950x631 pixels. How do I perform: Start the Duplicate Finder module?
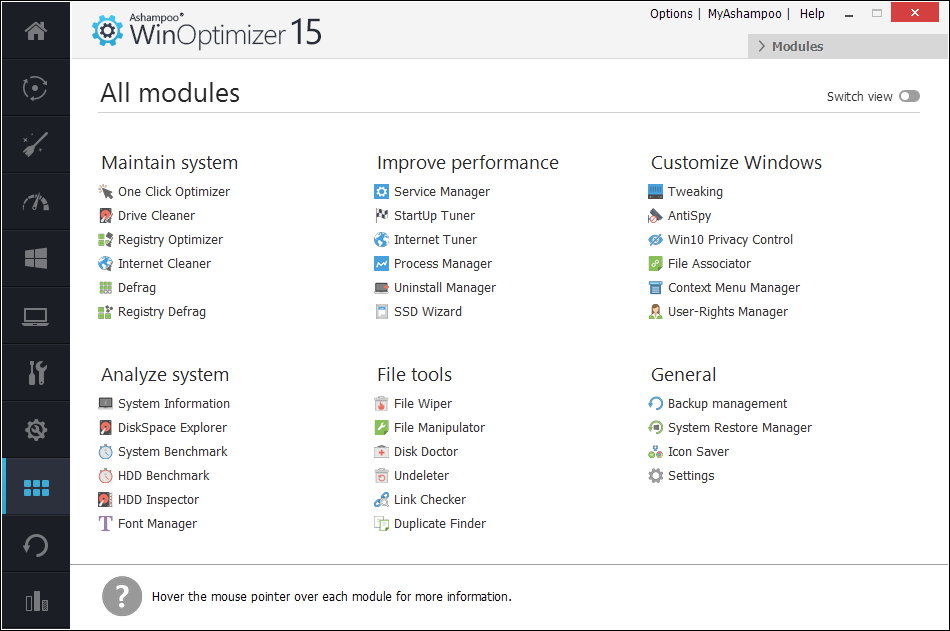click(x=439, y=524)
